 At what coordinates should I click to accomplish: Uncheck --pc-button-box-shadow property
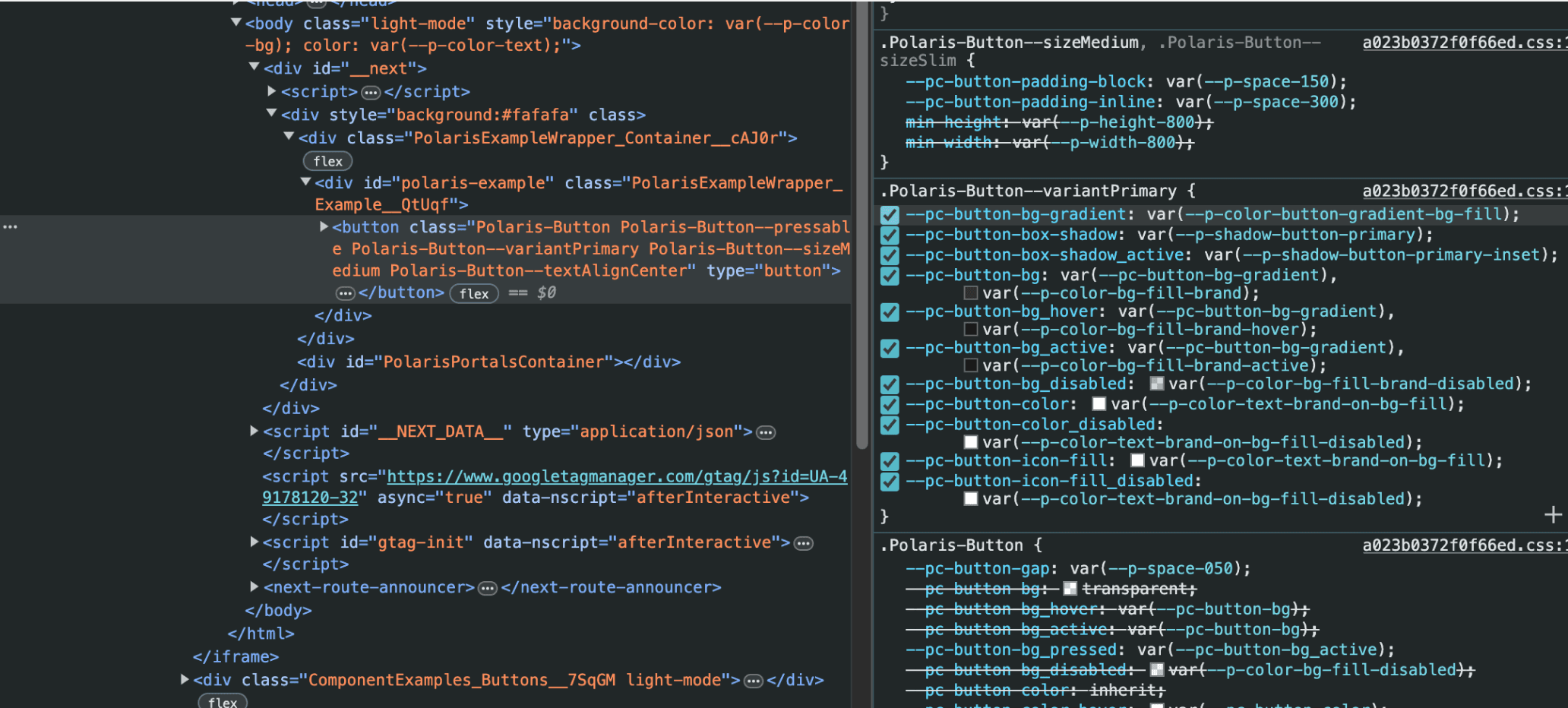pyautogui.click(x=890, y=235)
